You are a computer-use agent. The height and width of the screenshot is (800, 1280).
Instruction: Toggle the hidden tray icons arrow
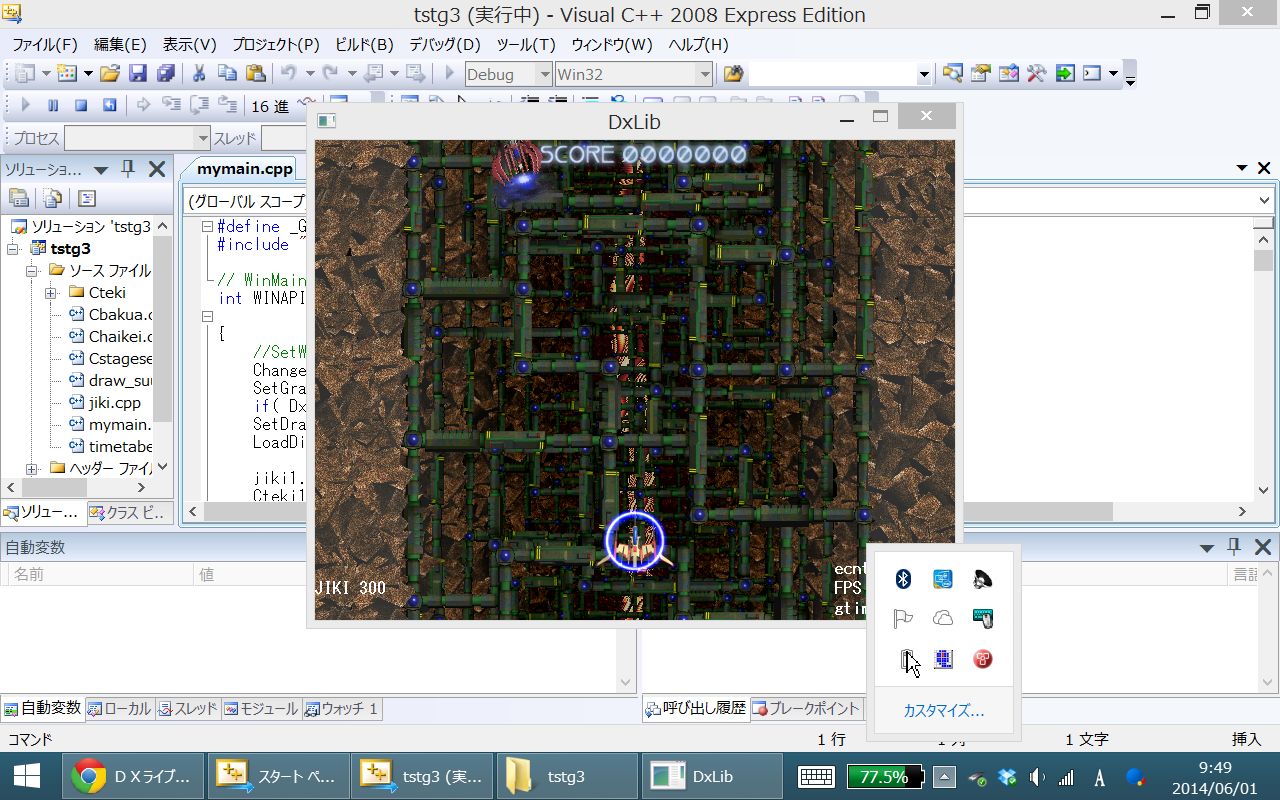pos(945,777)
